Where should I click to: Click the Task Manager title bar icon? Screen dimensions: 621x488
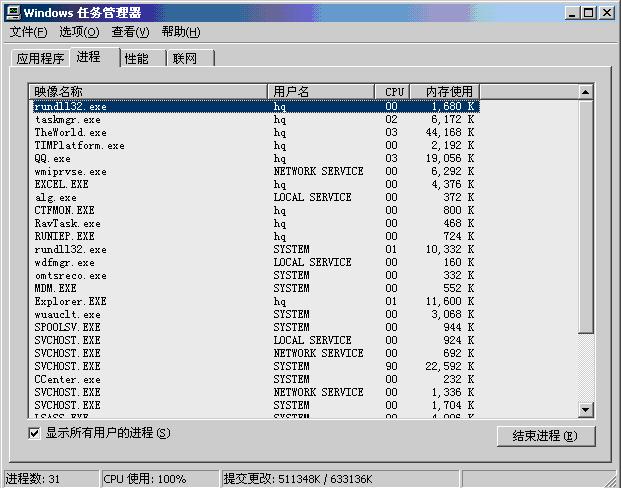(x=14, y=13)
